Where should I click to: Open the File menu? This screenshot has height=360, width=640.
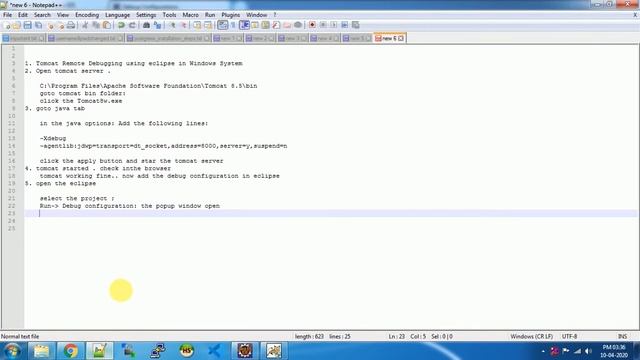(7, 15)
